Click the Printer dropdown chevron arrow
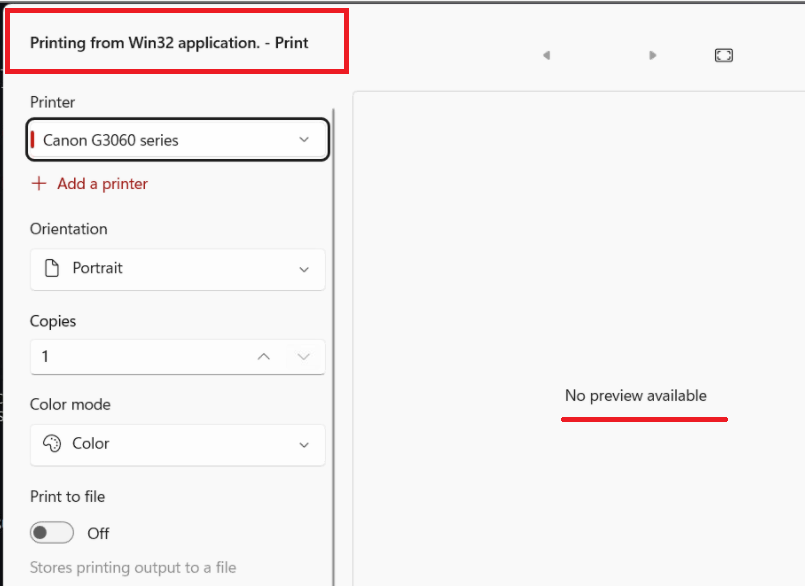The height and width of the screenshot is (586, 805). pos(304,140)
